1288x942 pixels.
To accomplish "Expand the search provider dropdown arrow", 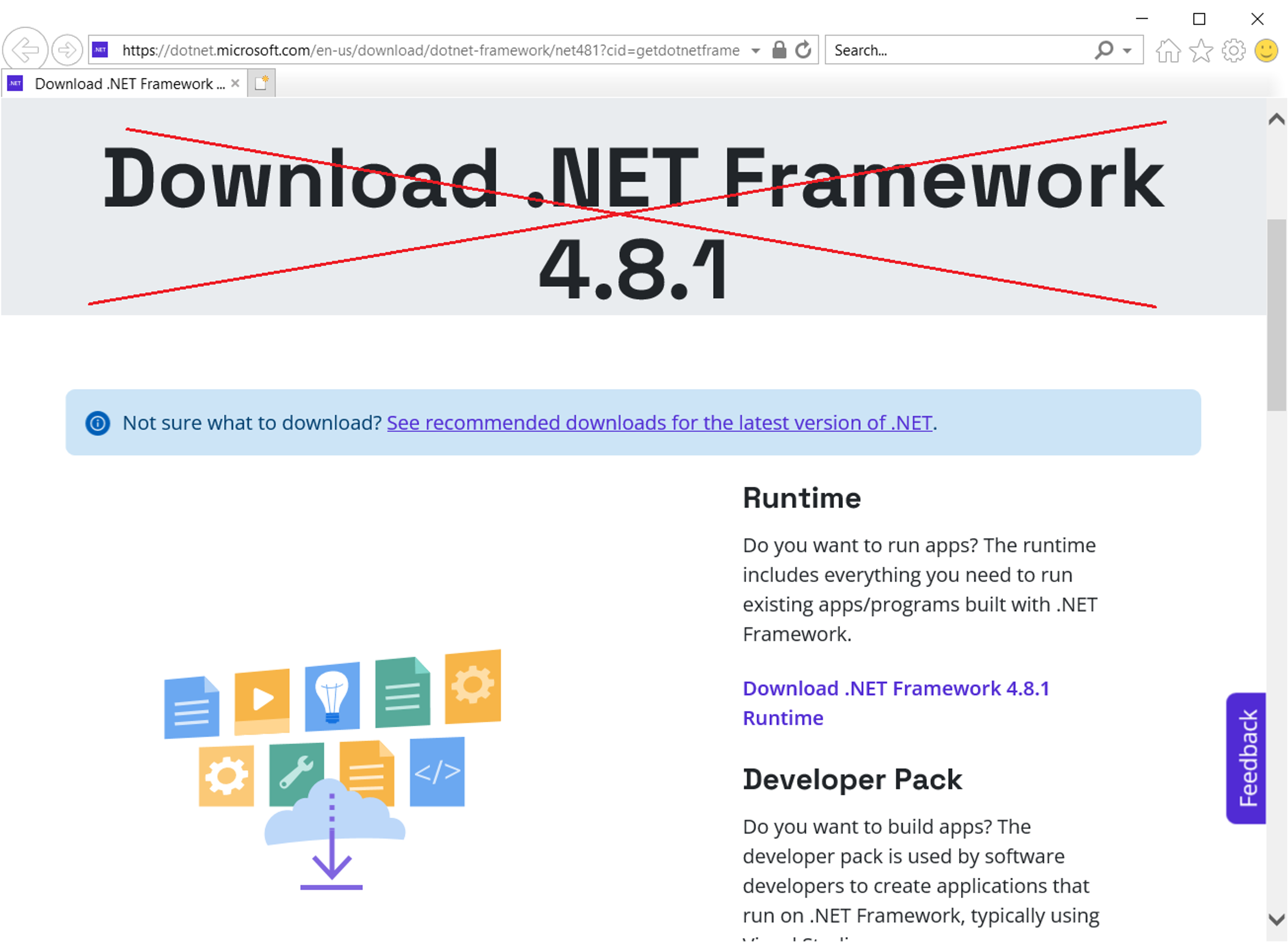I will pyautogui.click(x=1127, y=51).
